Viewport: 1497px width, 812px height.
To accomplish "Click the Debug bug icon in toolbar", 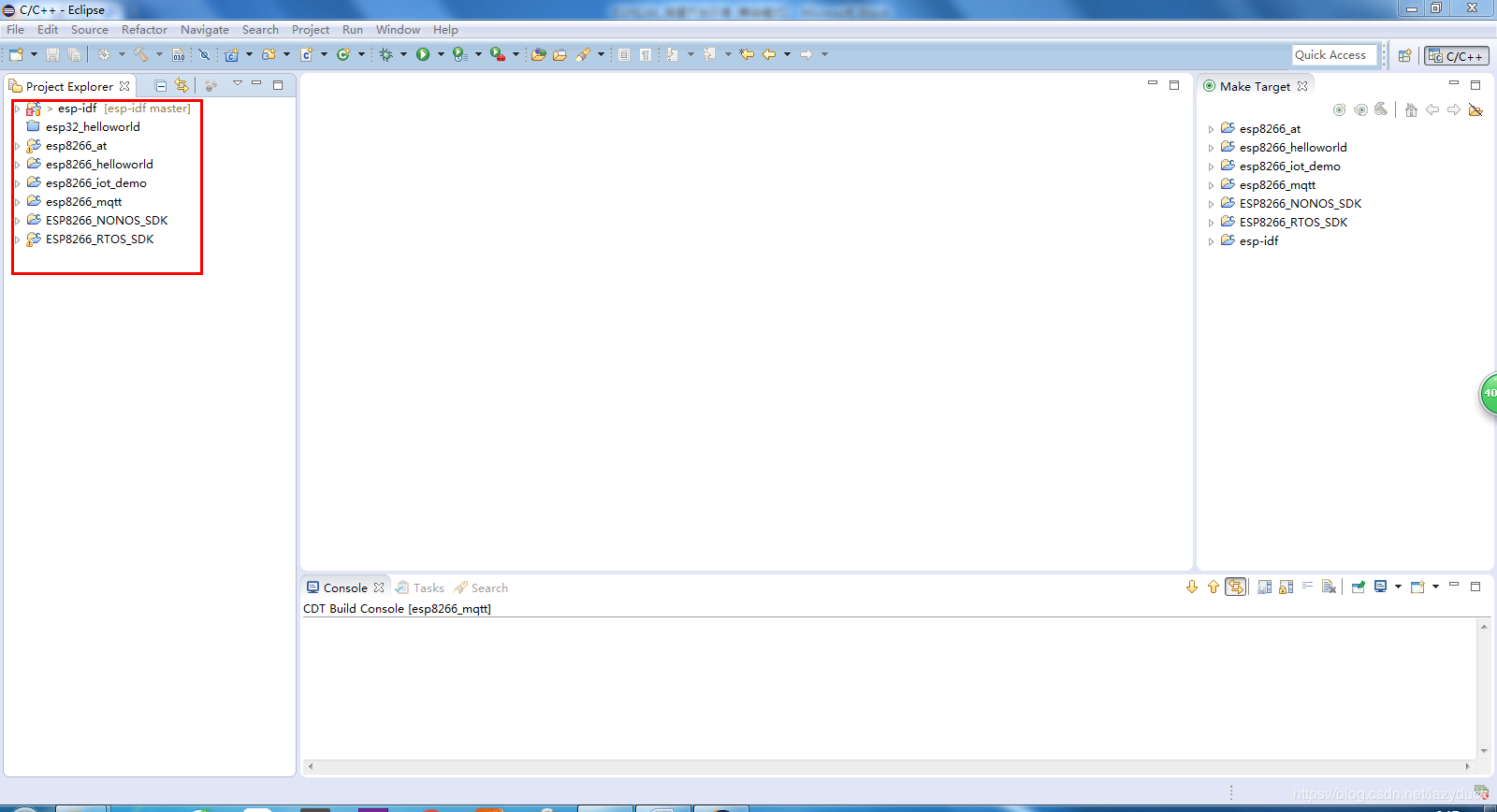I will click(x=385, y=54).
